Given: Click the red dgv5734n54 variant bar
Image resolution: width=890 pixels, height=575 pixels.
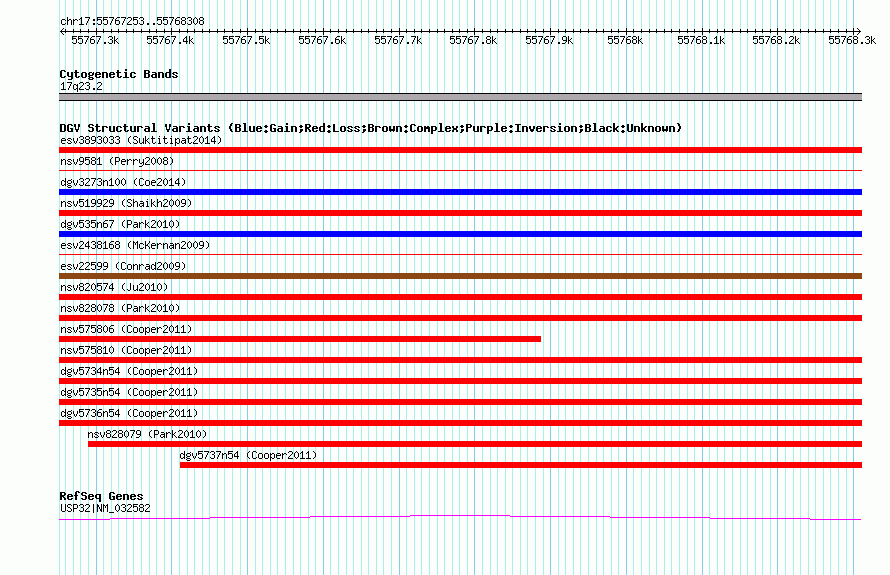Looking at the screenshot, I should click(x=460, y=381).
